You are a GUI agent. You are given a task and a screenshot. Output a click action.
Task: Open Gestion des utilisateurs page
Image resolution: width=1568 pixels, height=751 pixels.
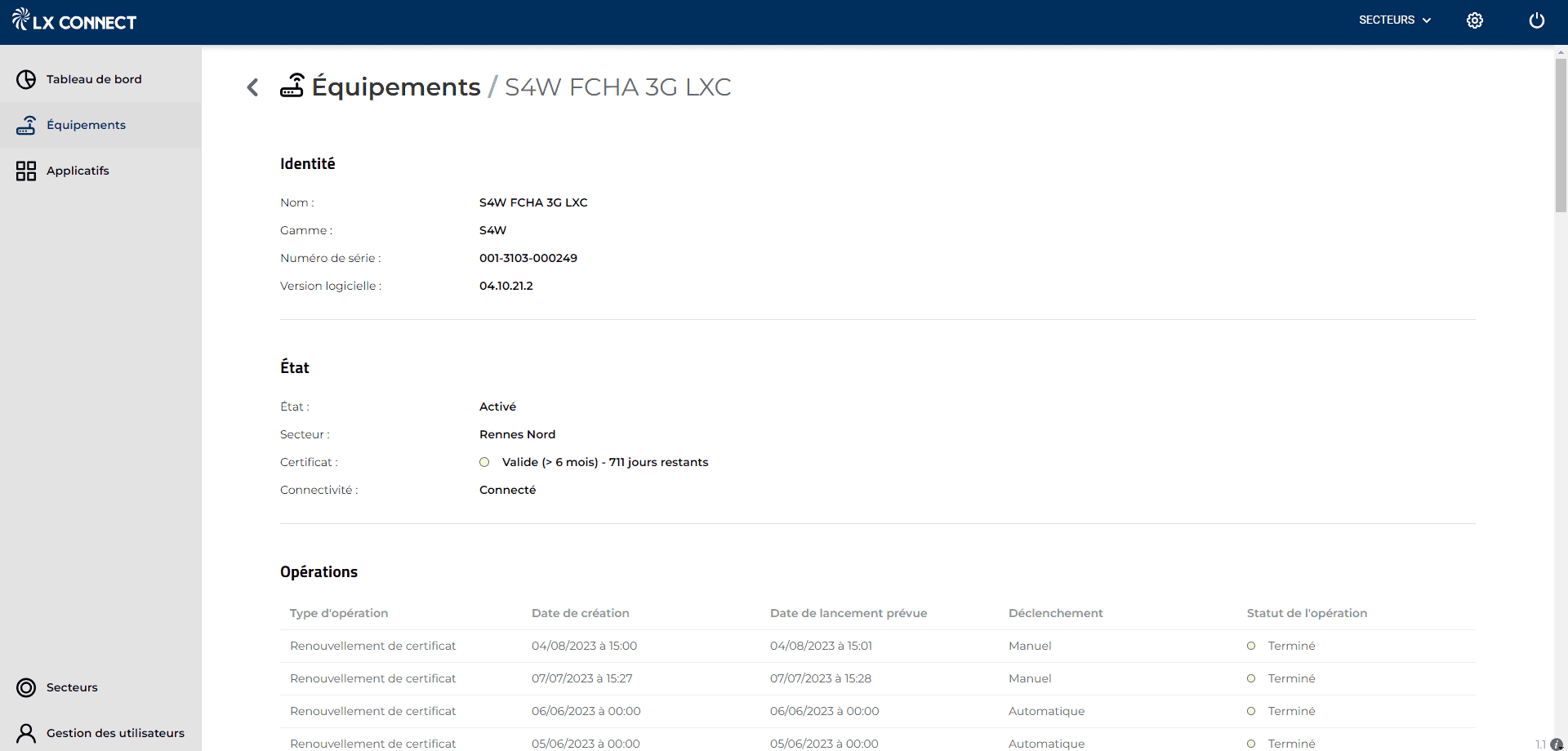pyautogui.click(x=115, y=733)
